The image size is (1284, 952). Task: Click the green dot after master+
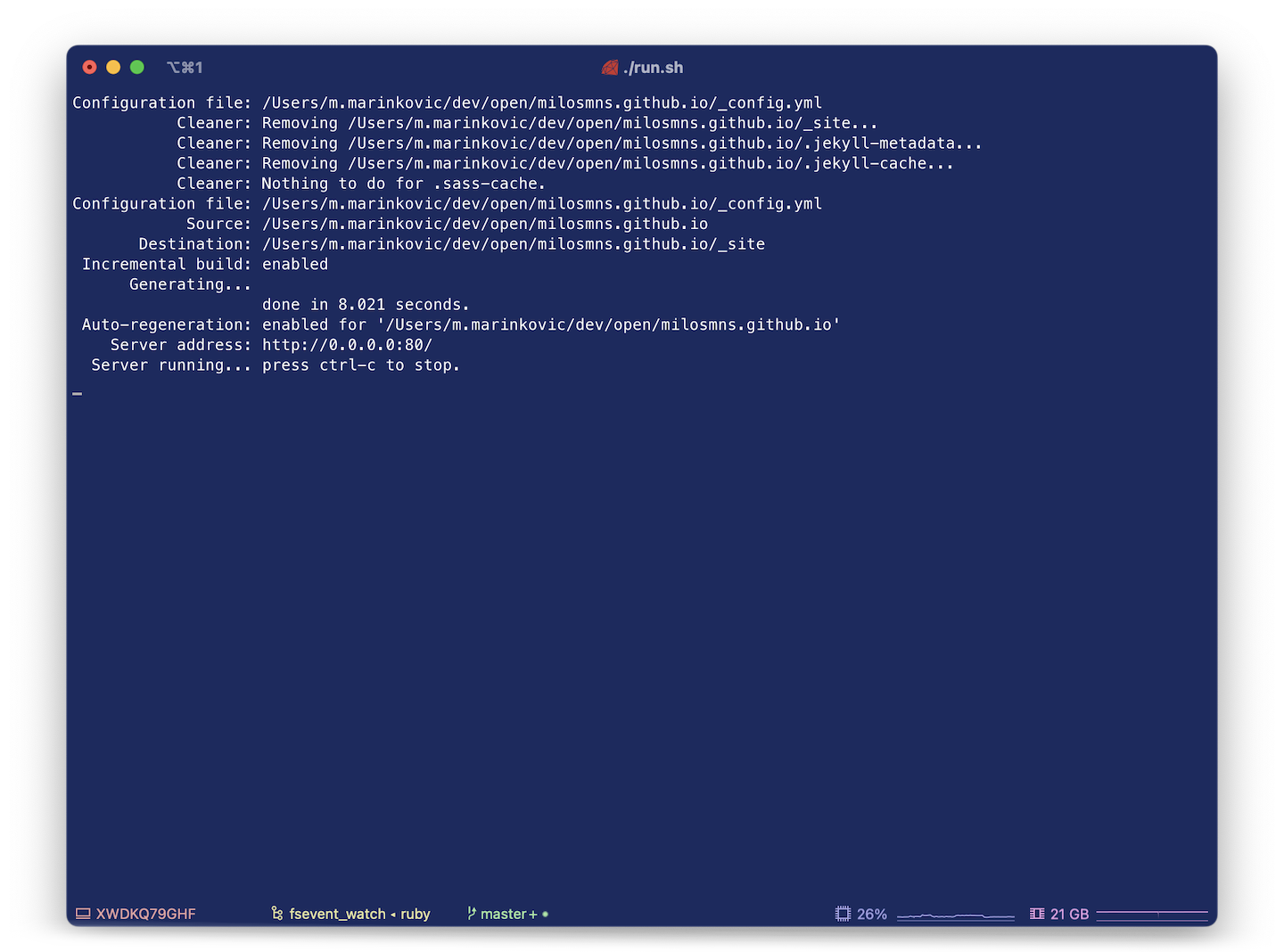[546, 914]
